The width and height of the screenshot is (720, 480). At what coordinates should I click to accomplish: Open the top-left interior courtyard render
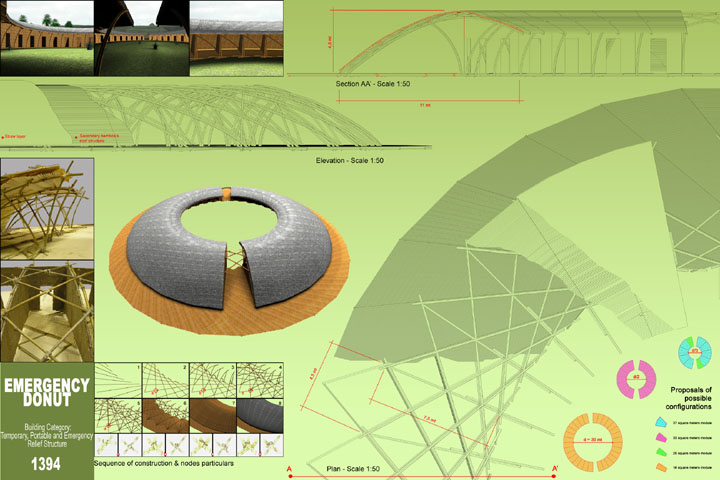click(x=47, y=37)
